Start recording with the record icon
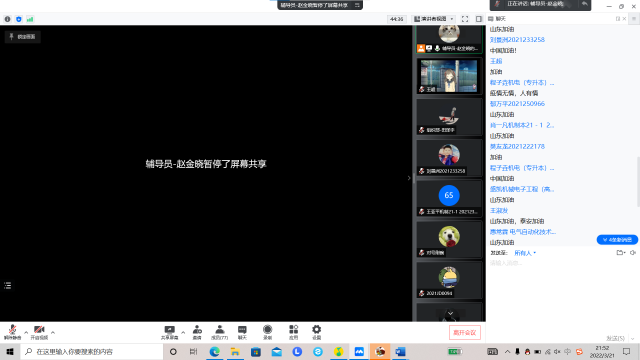 [x=267, y=332]
